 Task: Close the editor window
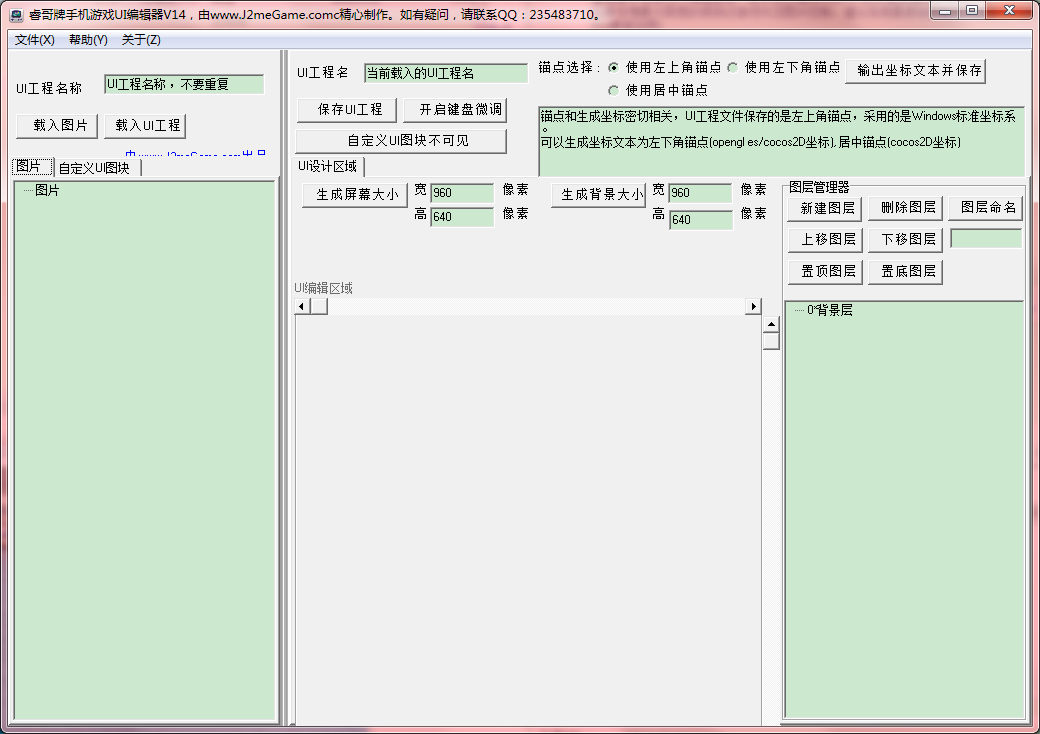(1009, 10)
